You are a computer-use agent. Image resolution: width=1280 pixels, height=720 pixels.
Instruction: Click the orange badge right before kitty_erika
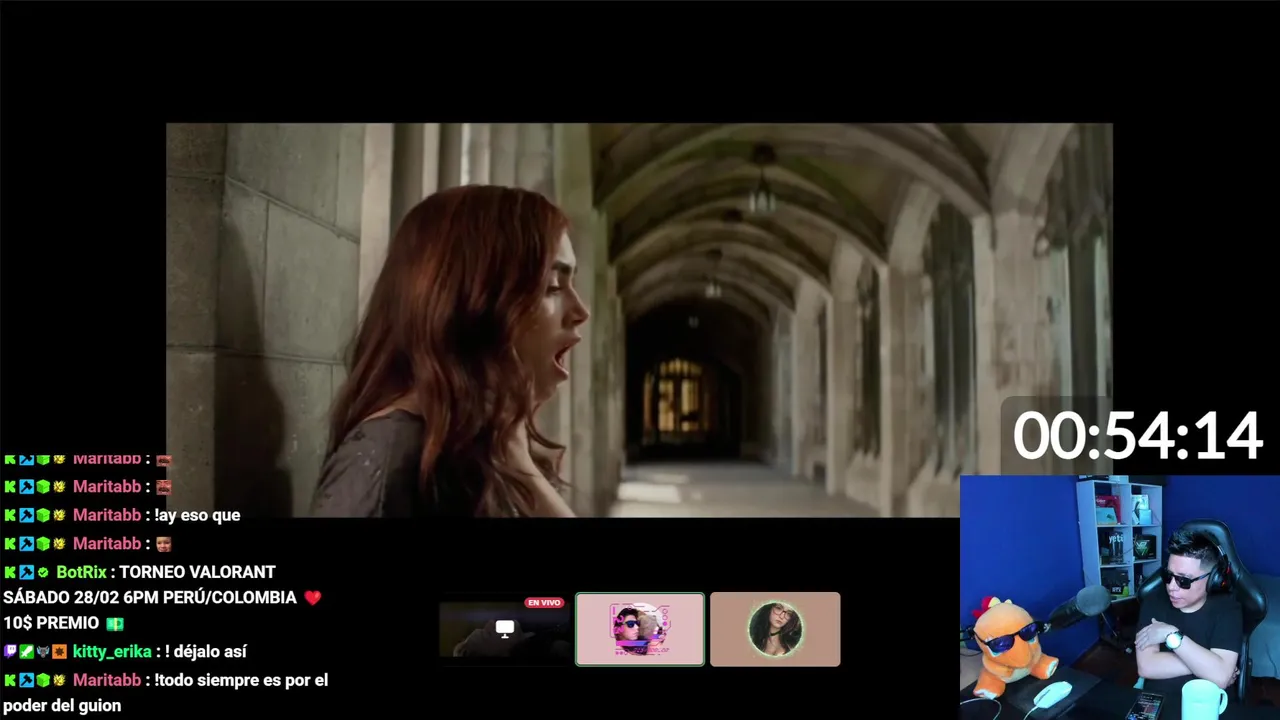point(59,652)
